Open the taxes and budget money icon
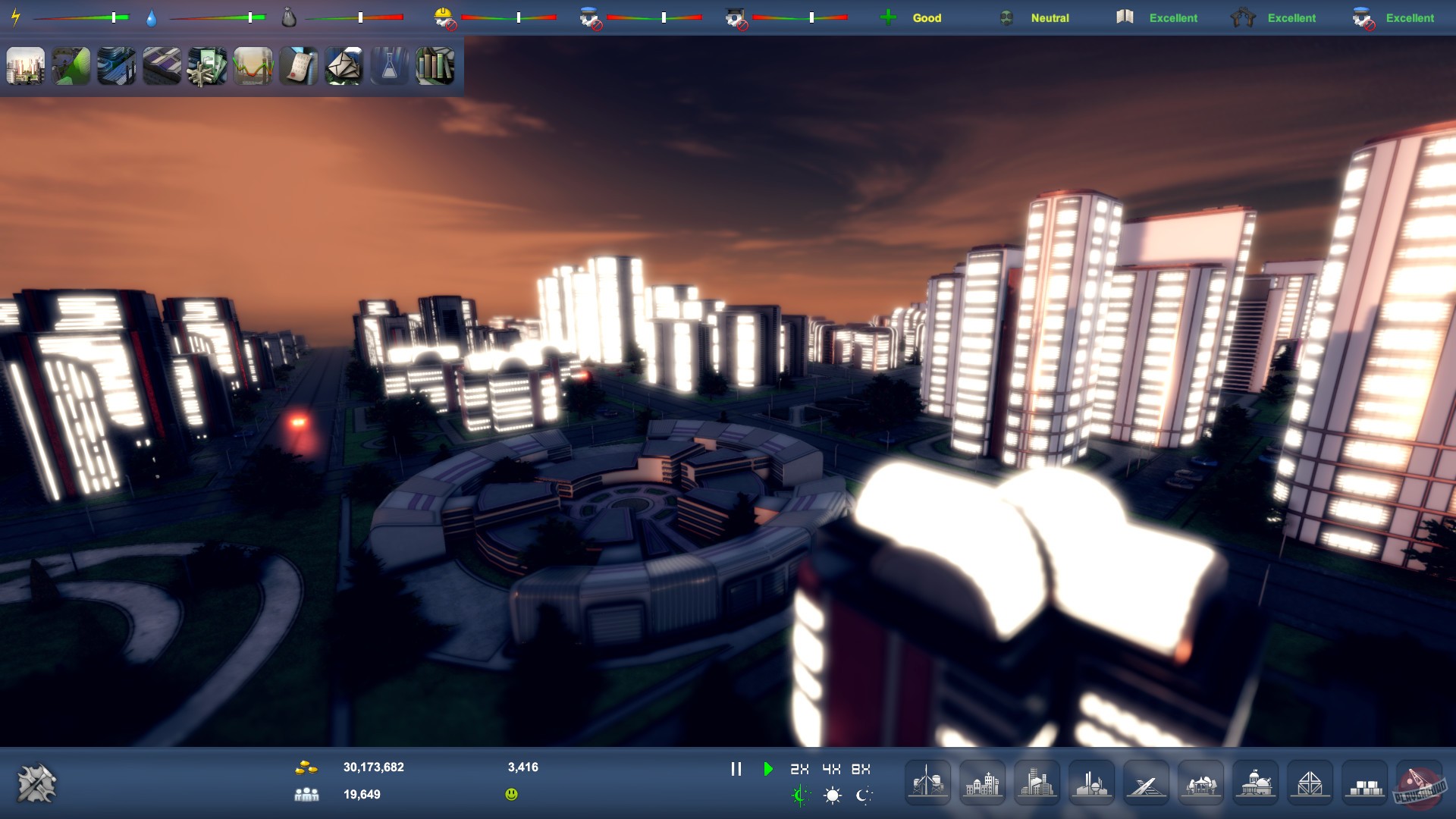Image resolution: width=1456 pixels, height=819 pixels. tap(207, 66)
